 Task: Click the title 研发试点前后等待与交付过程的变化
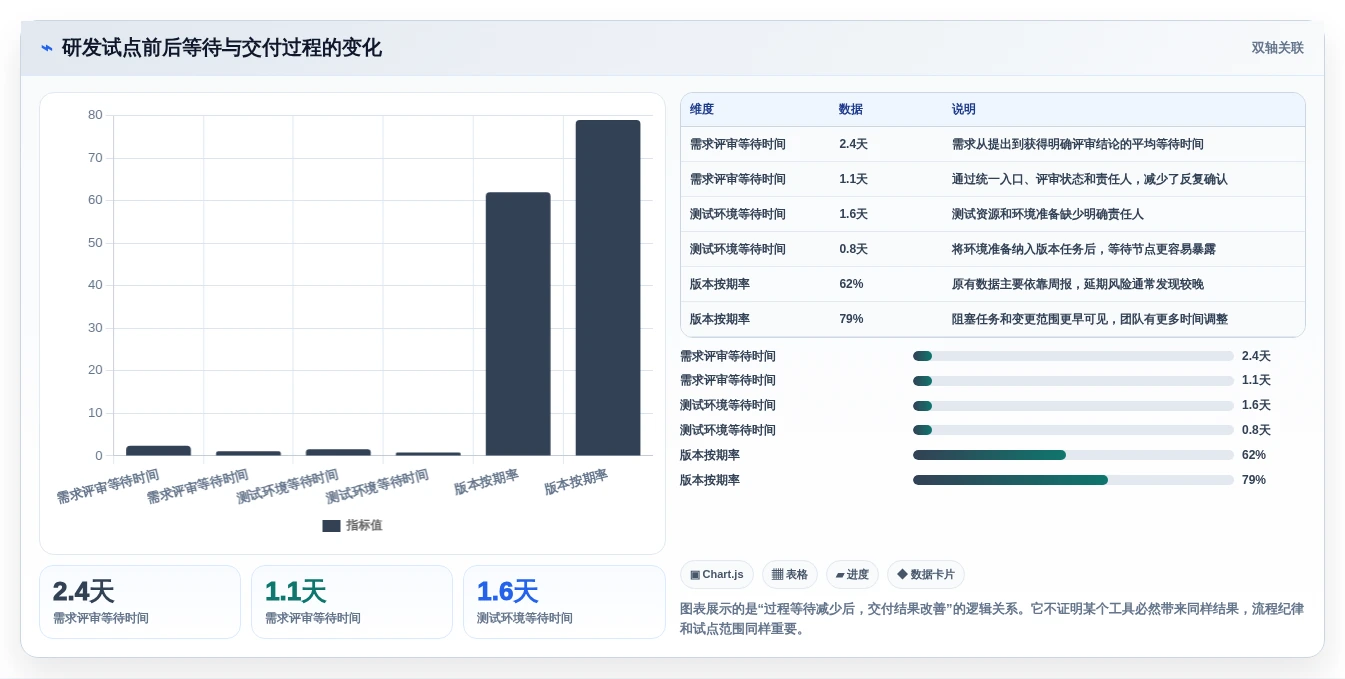(x=222, y=48)
